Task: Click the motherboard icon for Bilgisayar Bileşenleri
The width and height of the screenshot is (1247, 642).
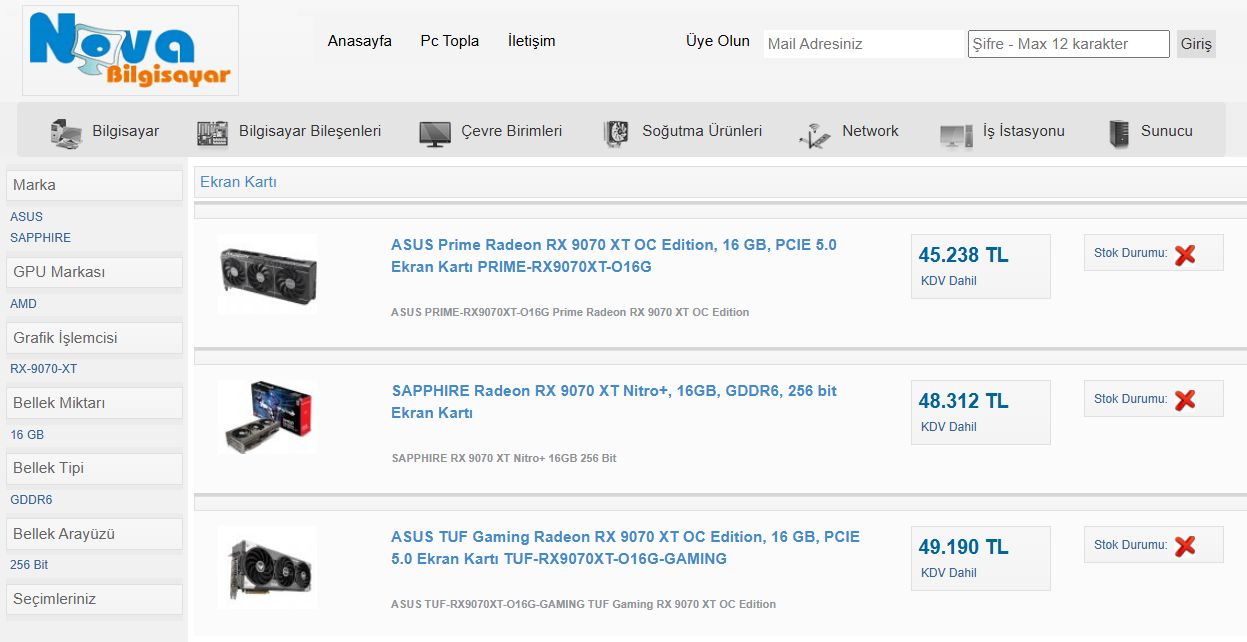Action: pyautogui.click(x=212, y=132)
